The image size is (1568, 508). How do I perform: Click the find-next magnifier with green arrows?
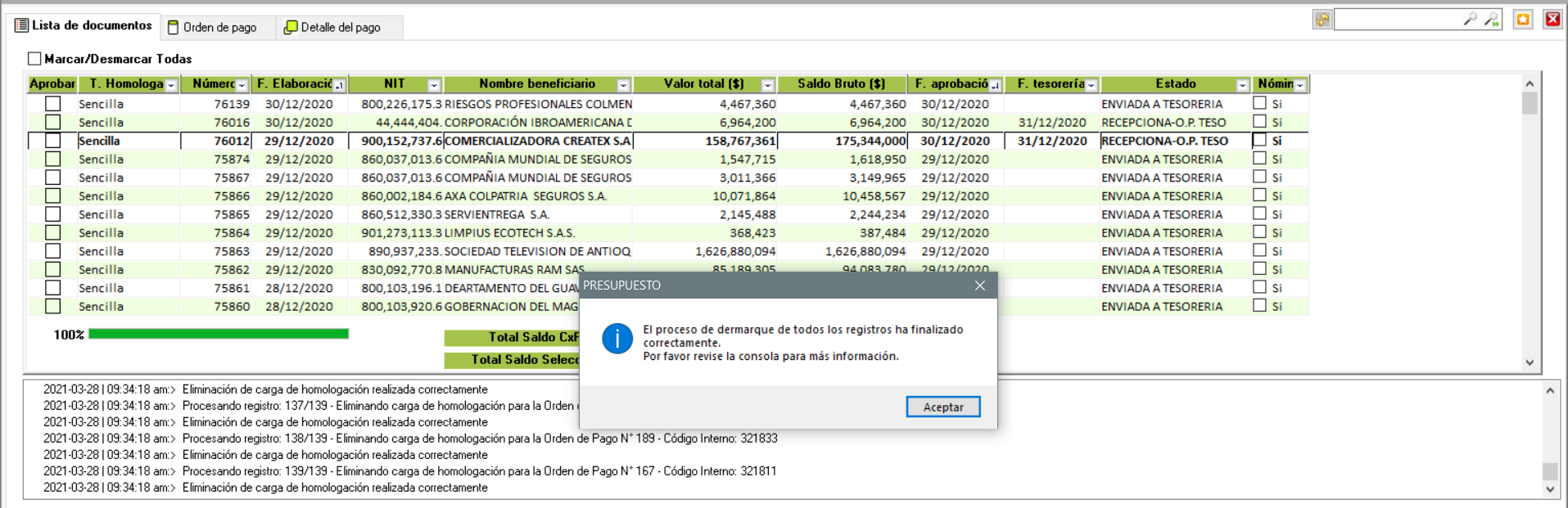click(1492, 20)
